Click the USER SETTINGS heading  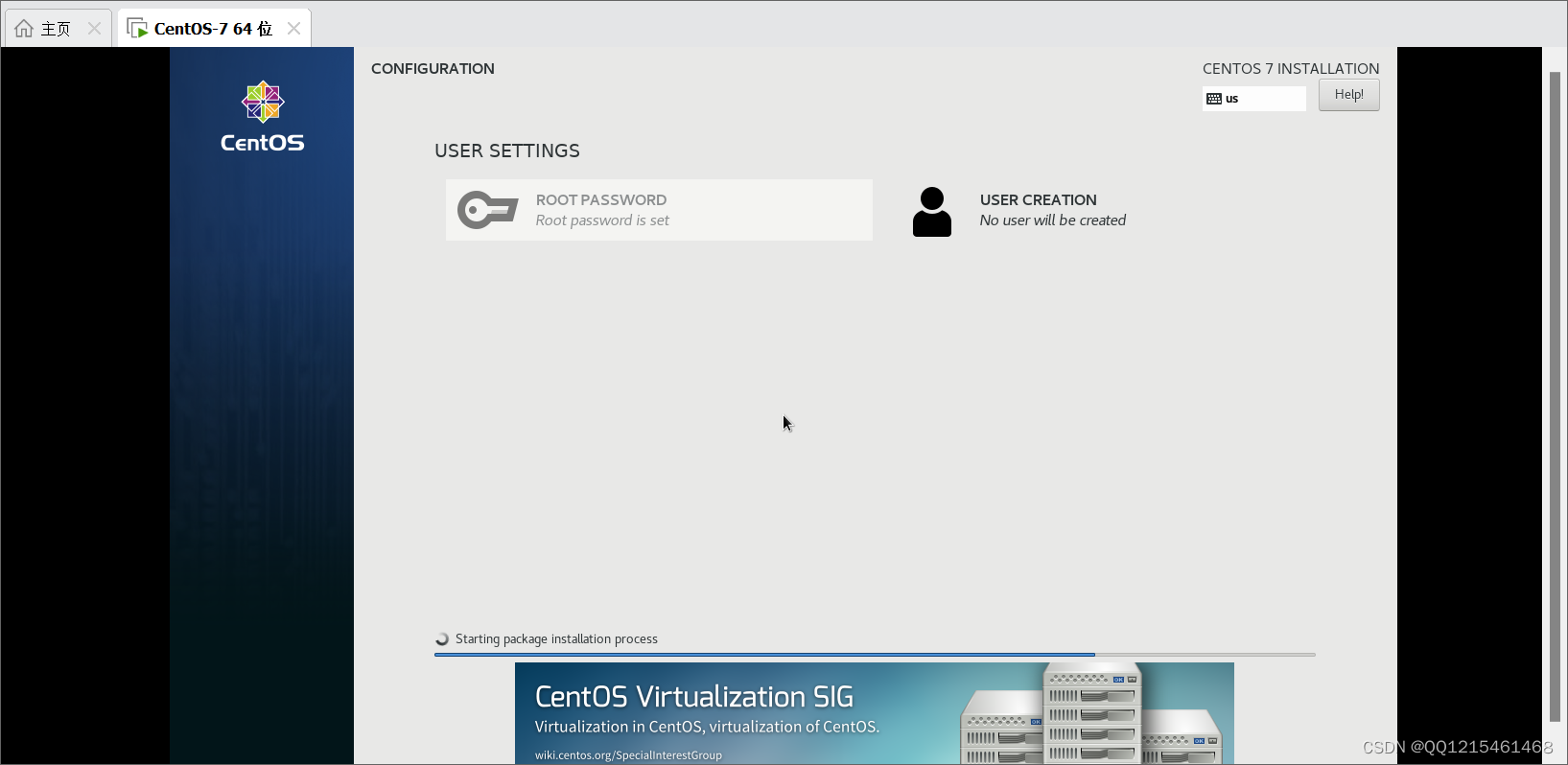coord(507,151)
